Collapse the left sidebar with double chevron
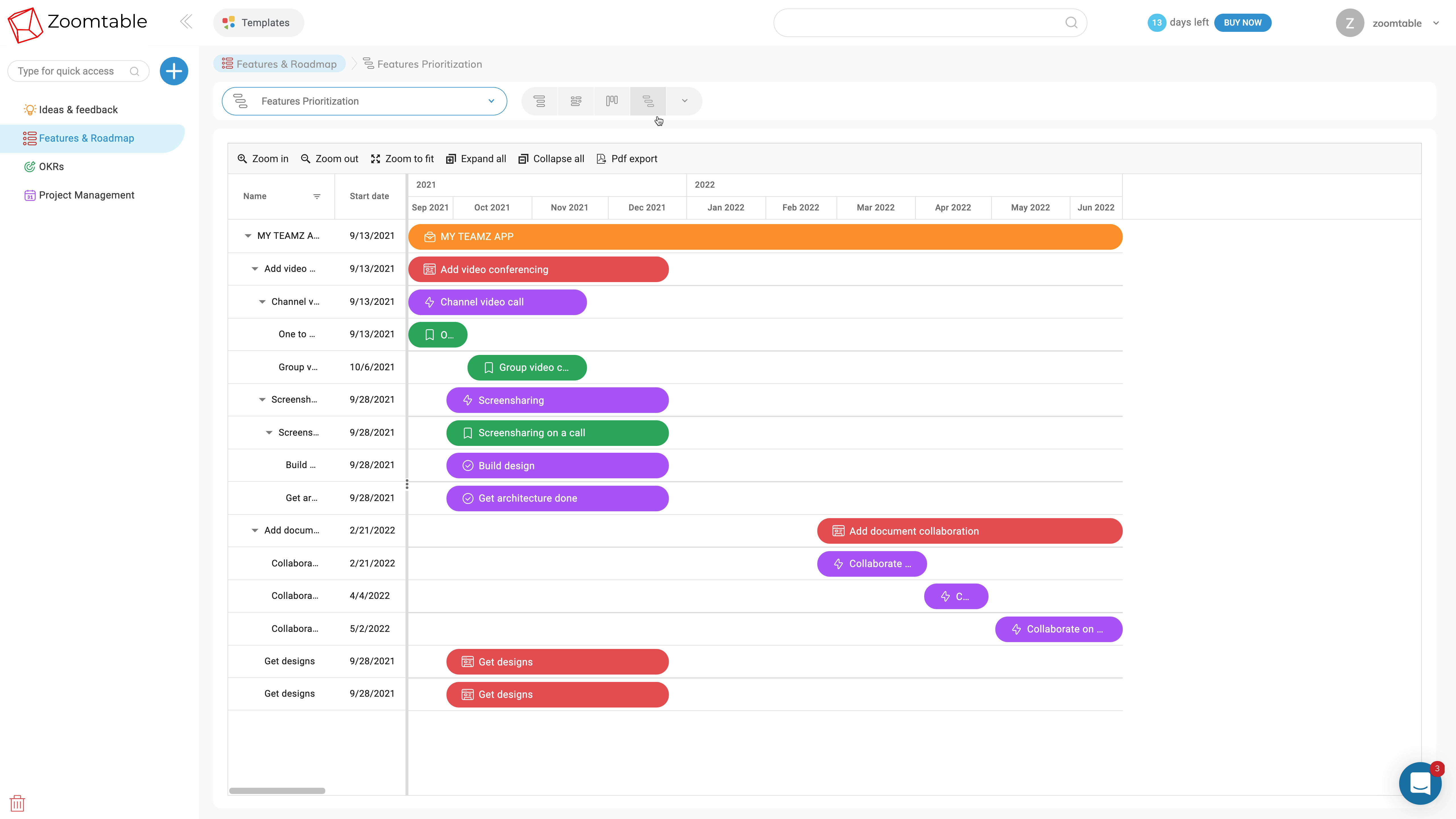This screenshot has height=819, width=1456. (x=186, y=22)
